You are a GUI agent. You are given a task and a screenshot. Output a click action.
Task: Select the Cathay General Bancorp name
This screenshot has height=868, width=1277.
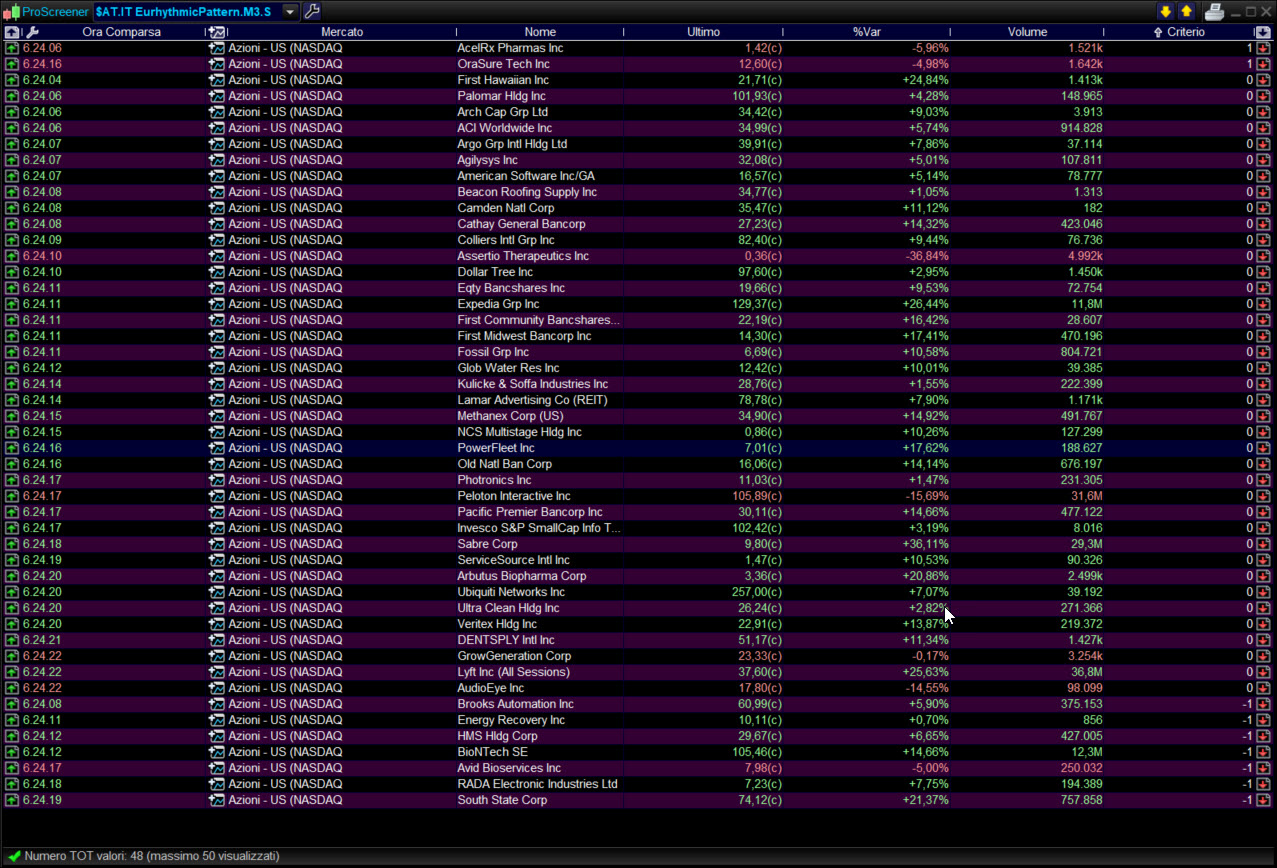[522, 224]
